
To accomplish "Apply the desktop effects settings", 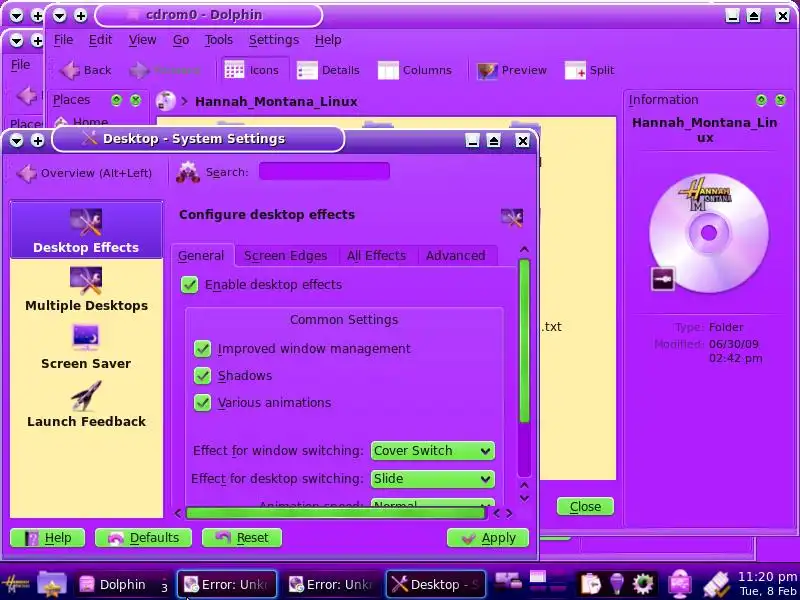I will (x=488, y=538).
